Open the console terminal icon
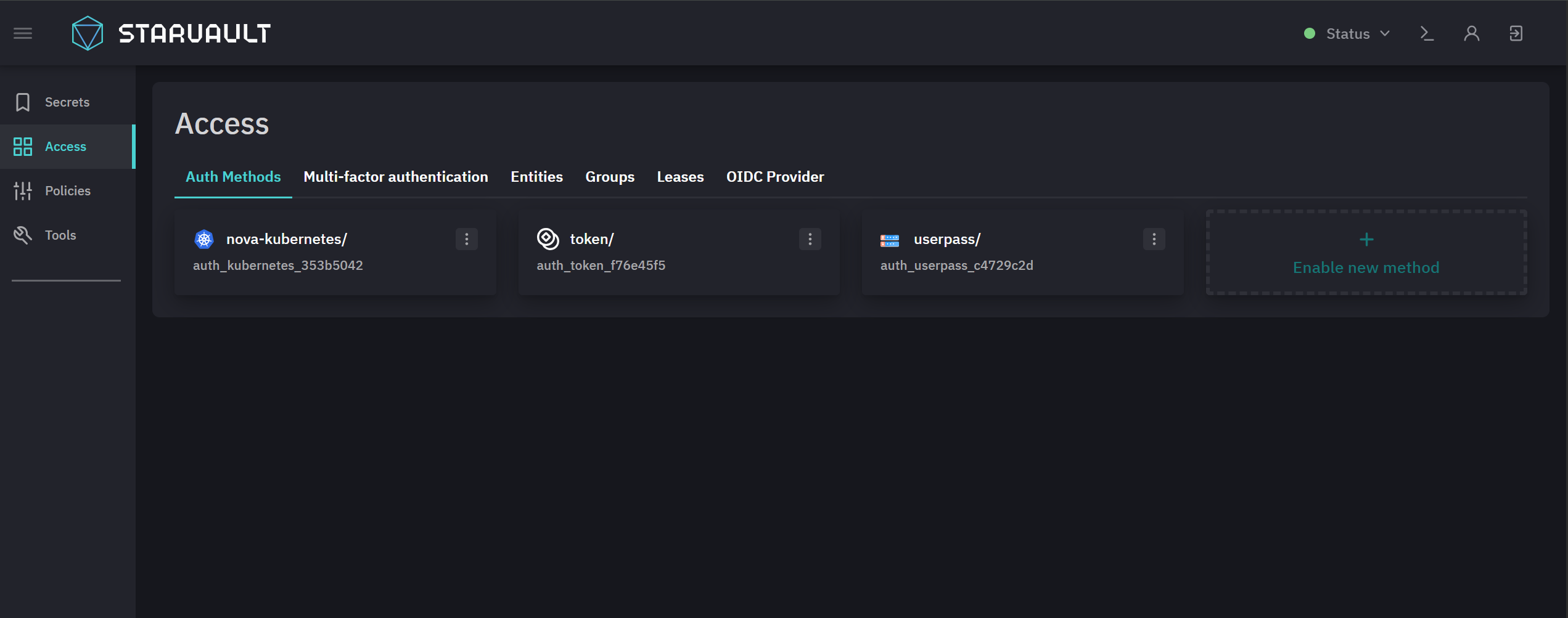Screen dimensions: 1568x618 [x=1427, y=33]
